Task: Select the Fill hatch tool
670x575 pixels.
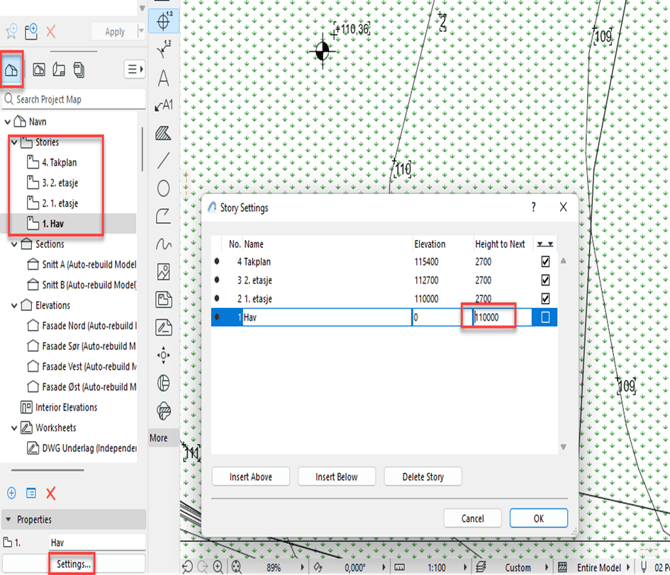Action: (x=163, y=132)
